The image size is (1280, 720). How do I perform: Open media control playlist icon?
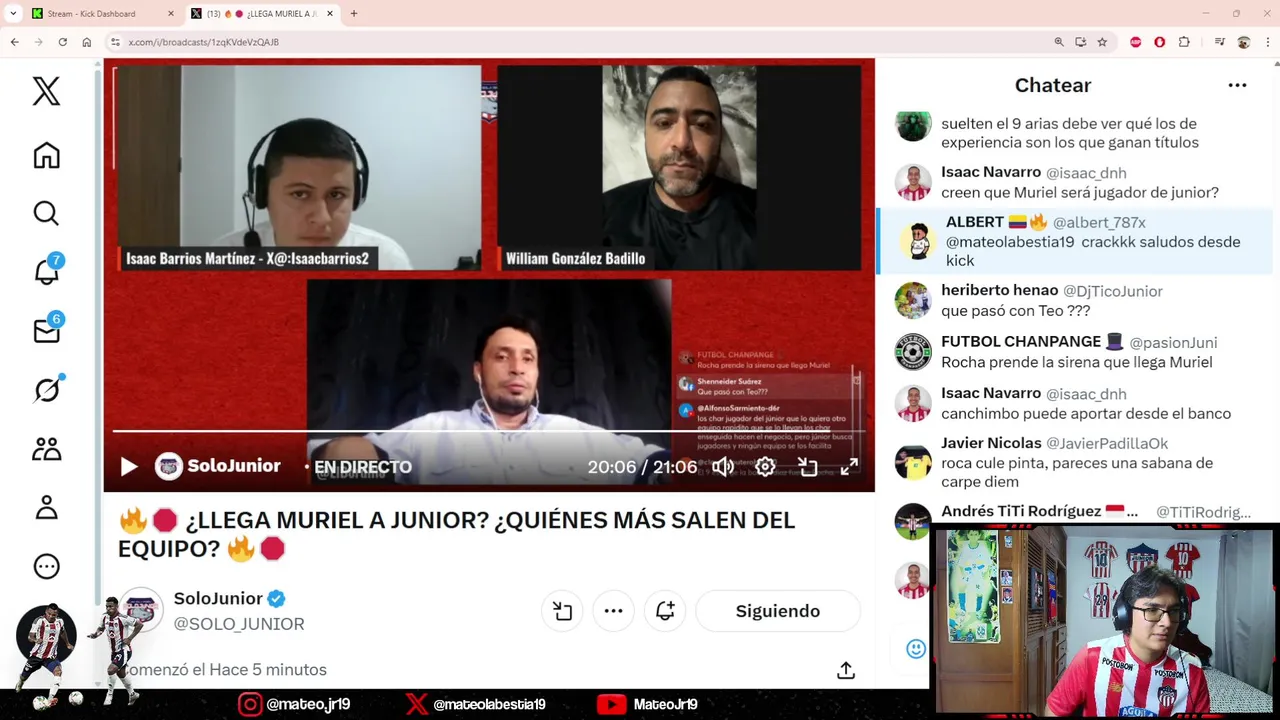1220,42
